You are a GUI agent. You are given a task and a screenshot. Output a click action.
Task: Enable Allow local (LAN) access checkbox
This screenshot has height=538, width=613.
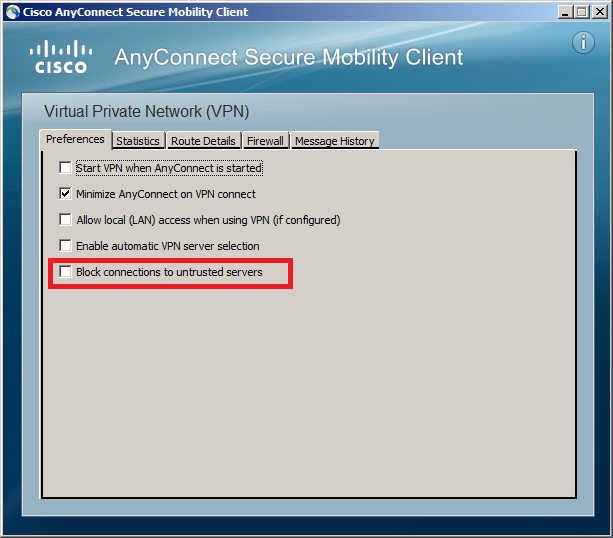[x=65, y=219]
